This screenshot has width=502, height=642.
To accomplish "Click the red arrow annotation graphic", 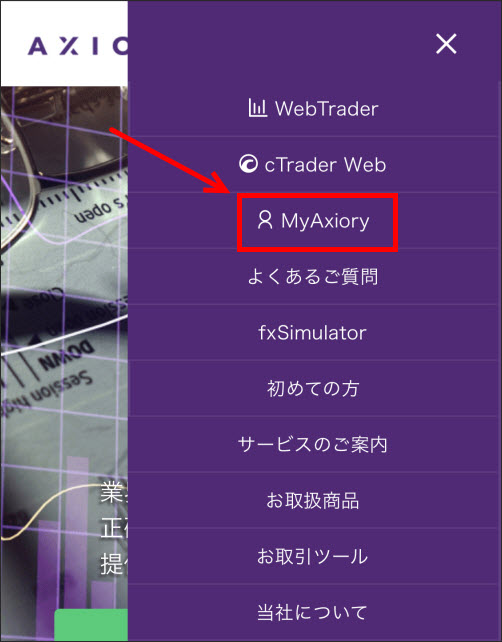I will coord(170,160).
